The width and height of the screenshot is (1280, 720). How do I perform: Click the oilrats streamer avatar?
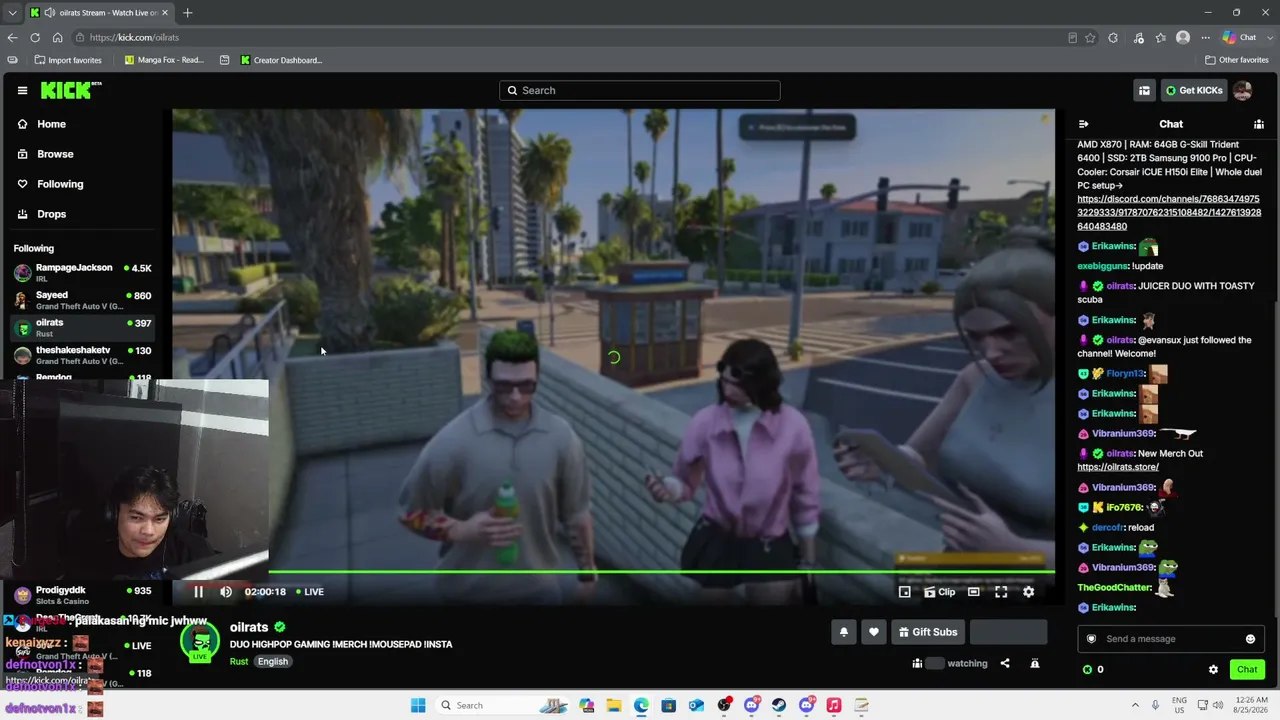click(x=200, y=640)
